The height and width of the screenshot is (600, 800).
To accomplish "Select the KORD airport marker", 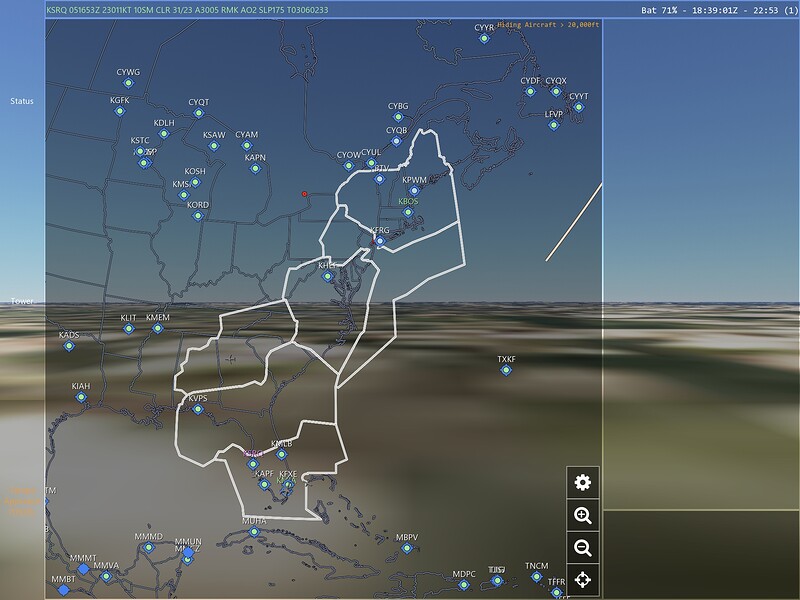I will point(198,216).
